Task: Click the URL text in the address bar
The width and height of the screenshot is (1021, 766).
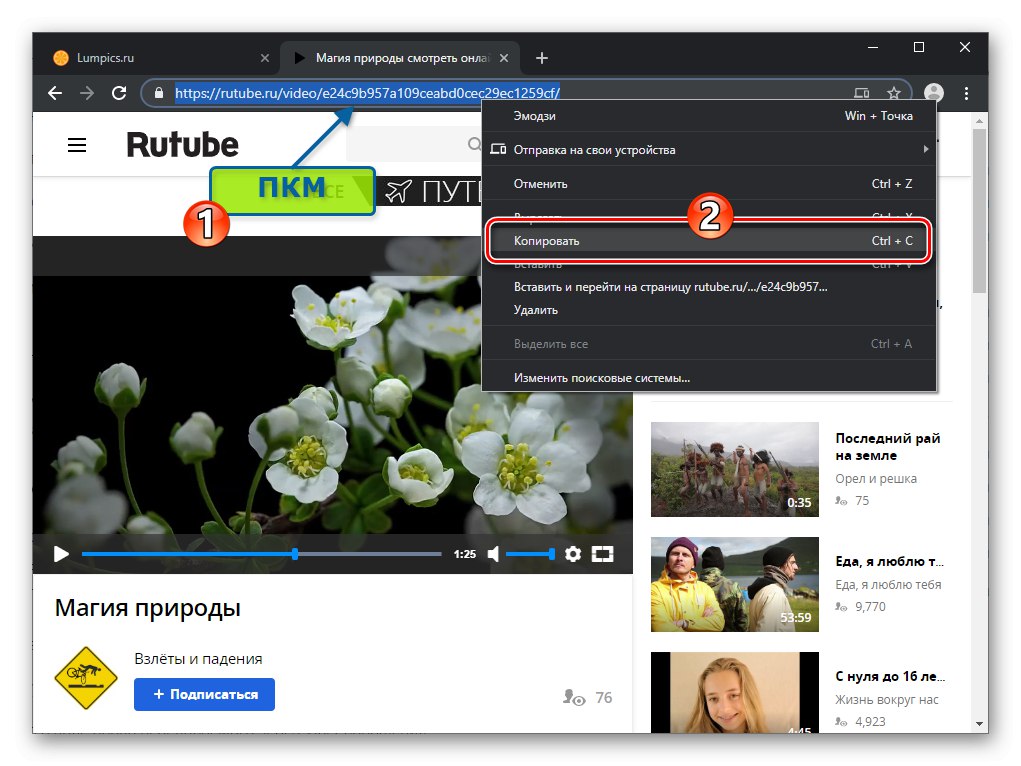Action: pos(367,93)
